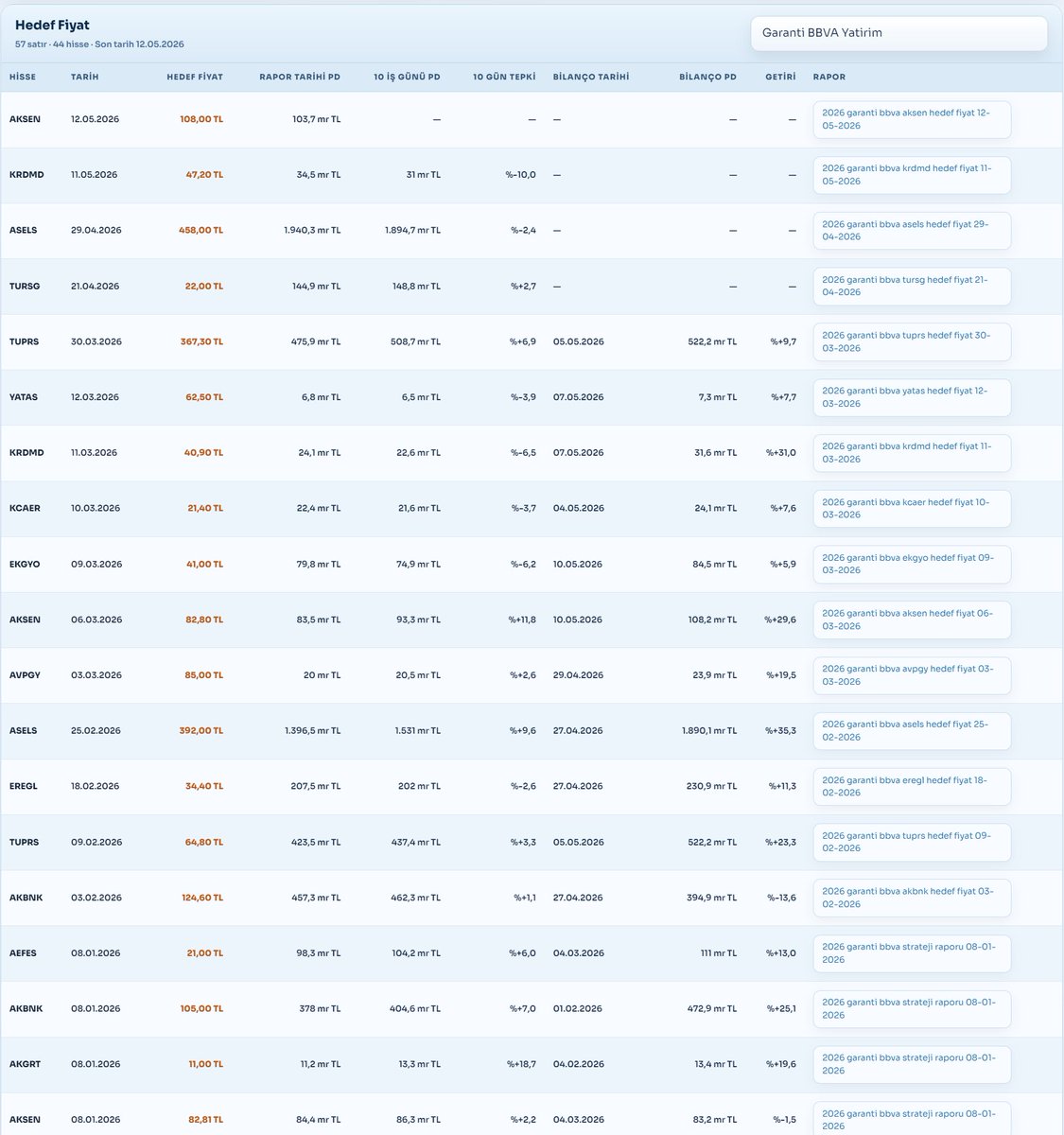Open yatas hedef fiyat 12-03-2026 report
Screen dimensions: 1064x1135
[912, 397]
